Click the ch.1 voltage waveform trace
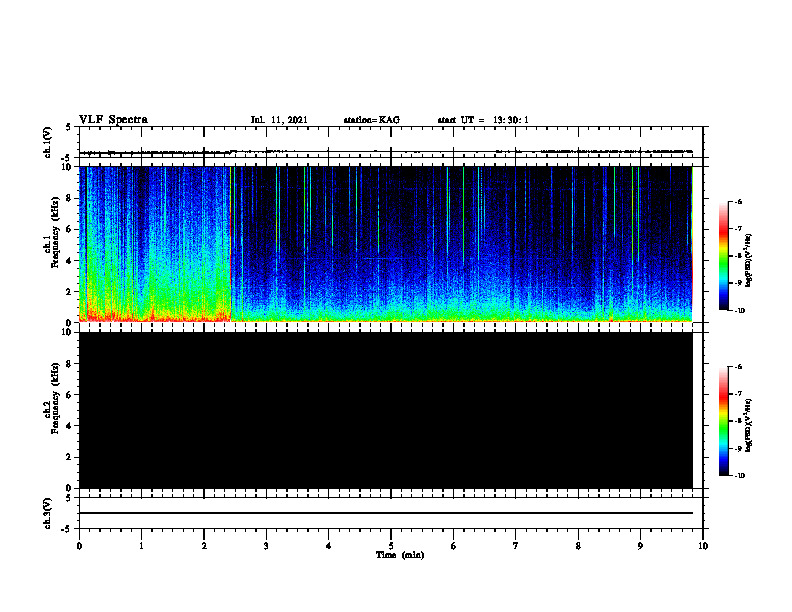792x612 pixels. [x=386, y=151]
